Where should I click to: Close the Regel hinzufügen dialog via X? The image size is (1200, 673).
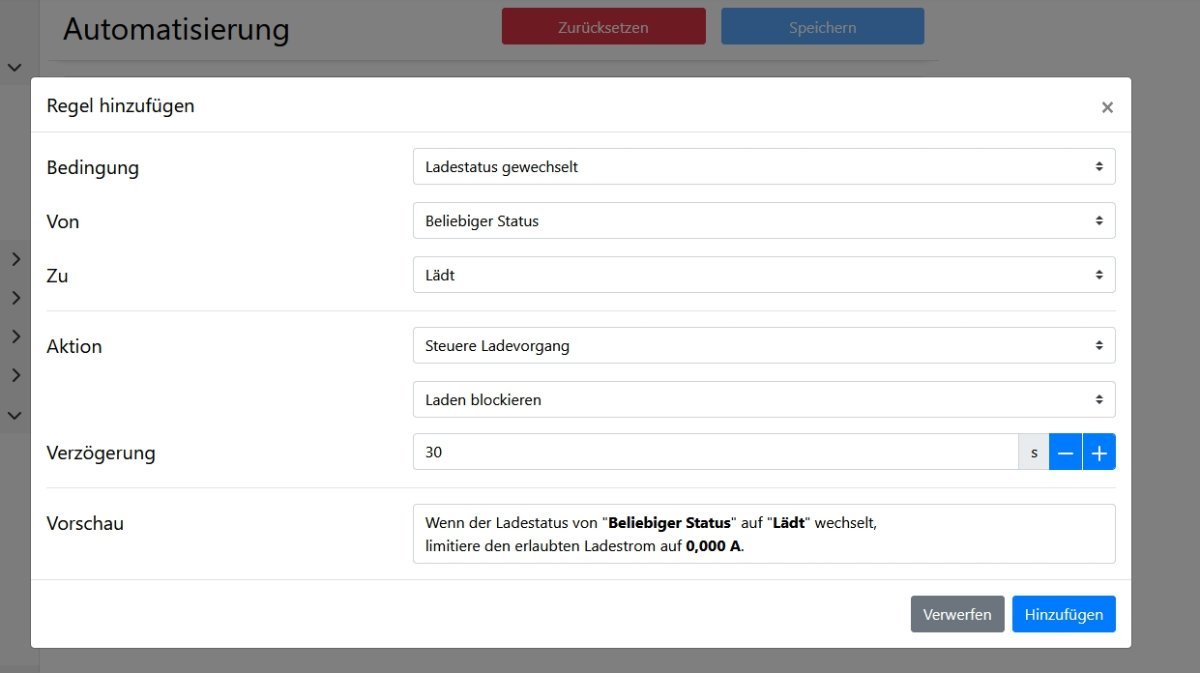click(x=1107, y=107)
